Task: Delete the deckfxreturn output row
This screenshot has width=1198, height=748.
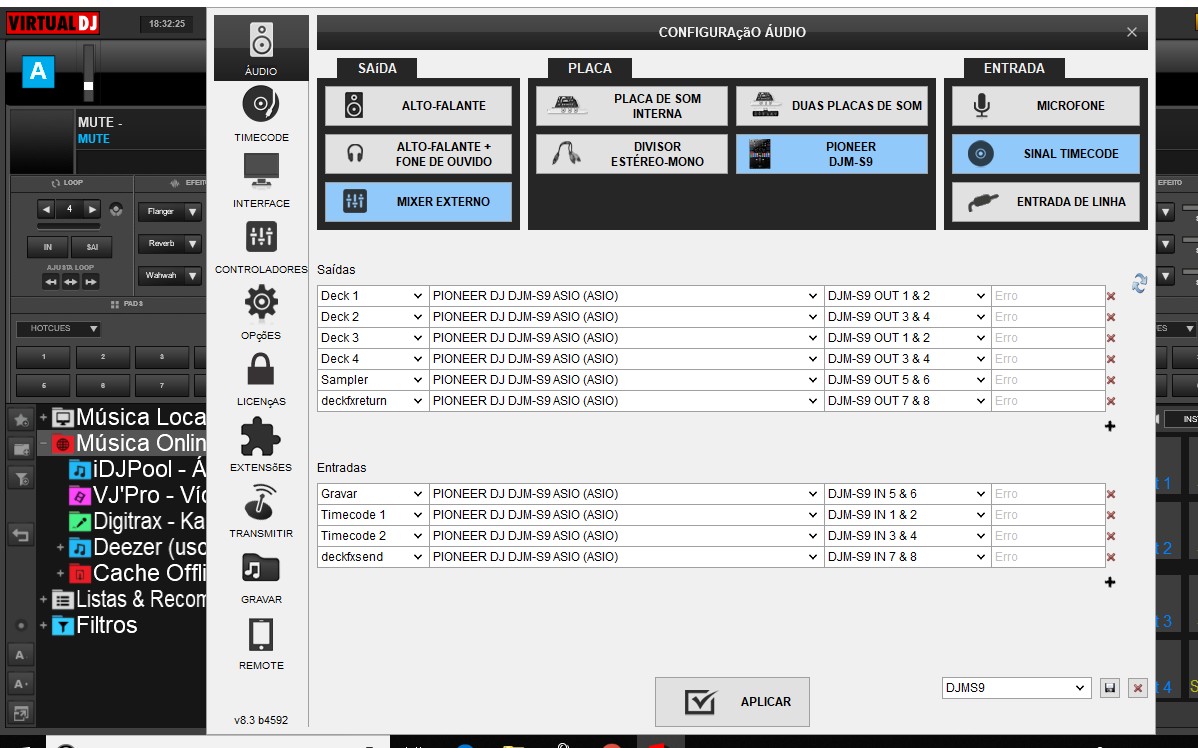Action: click(x=1111, y=401)
